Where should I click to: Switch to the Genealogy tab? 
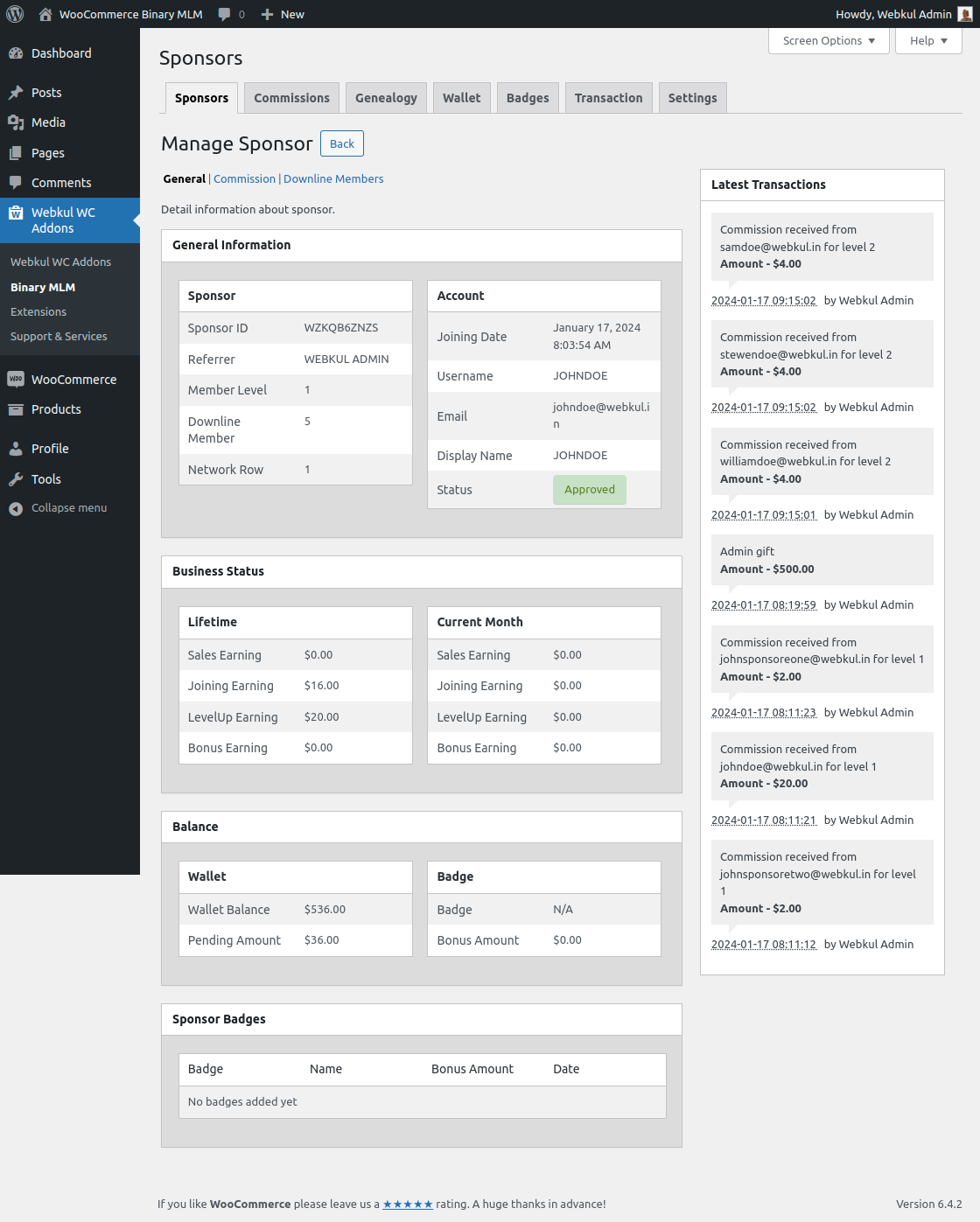click(386, 97)
